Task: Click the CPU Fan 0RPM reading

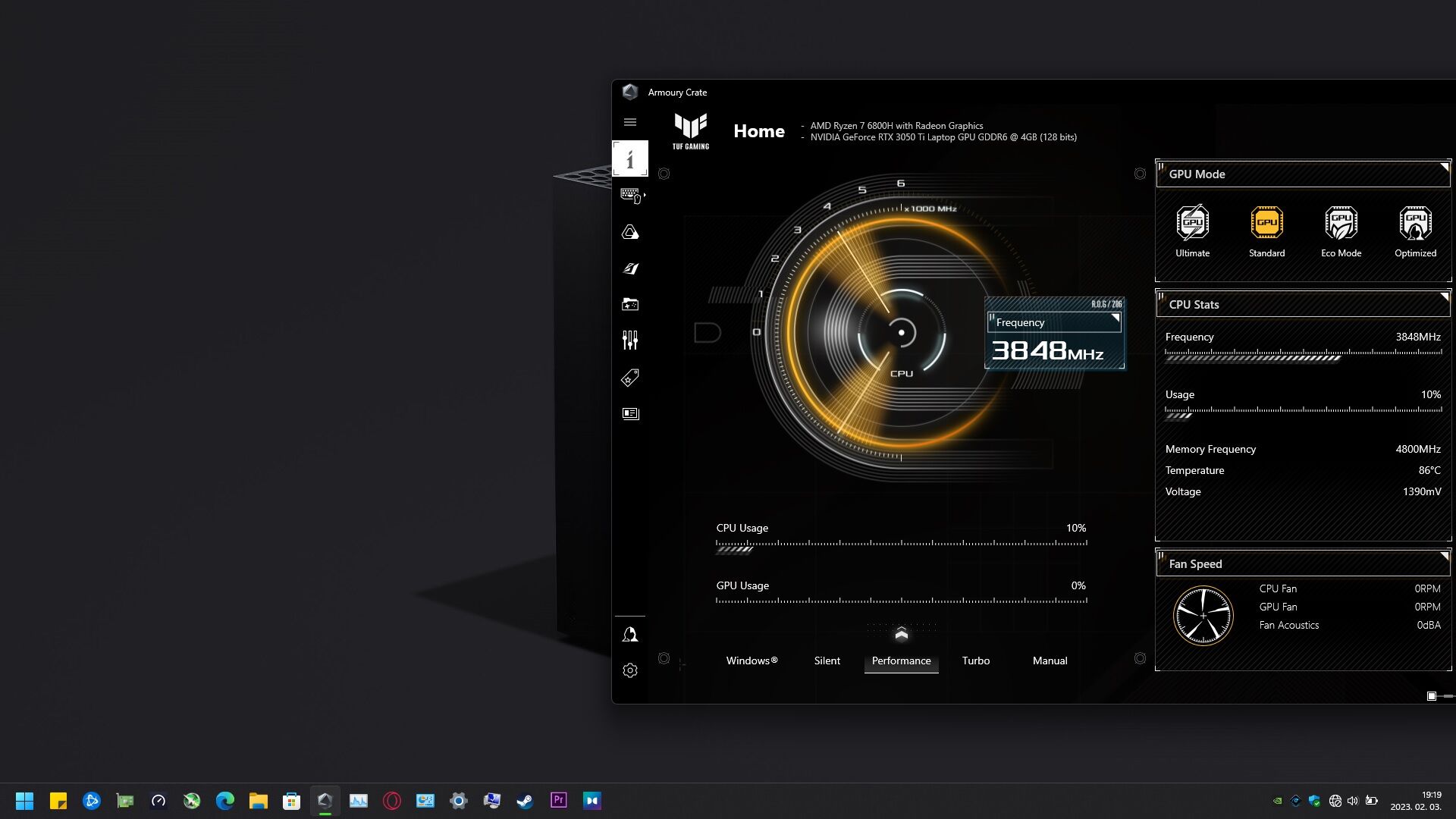Action: point(1427,588)
